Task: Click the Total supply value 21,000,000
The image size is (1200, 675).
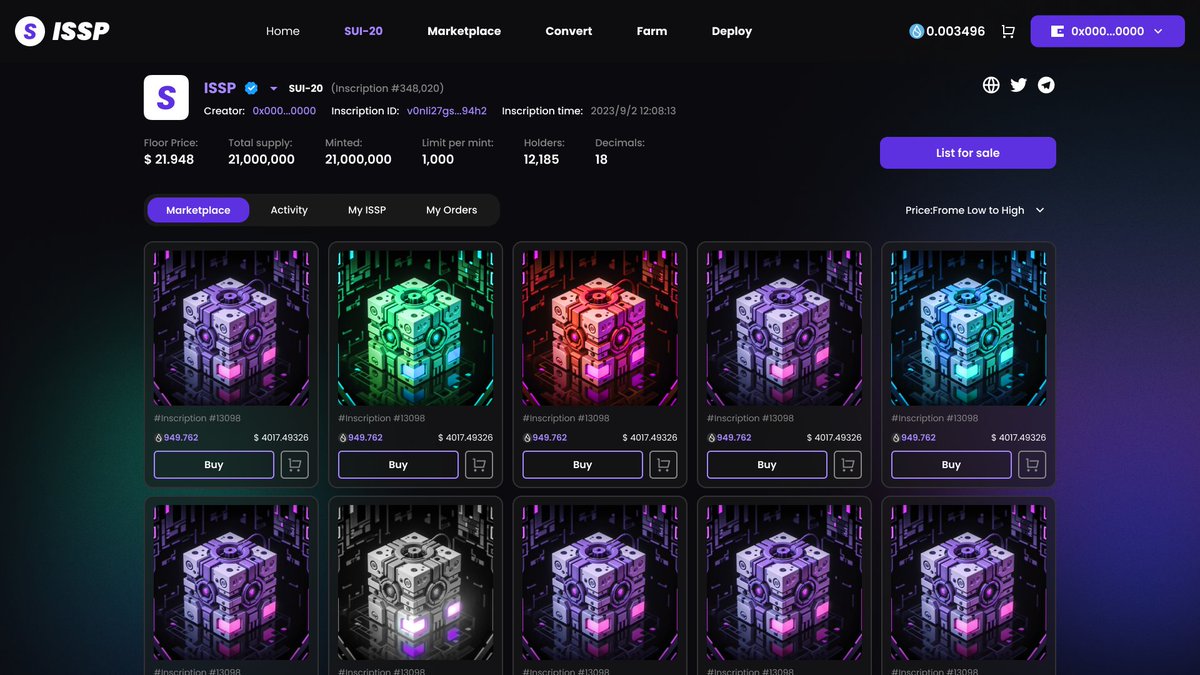Action: click(x=261, y=159)
